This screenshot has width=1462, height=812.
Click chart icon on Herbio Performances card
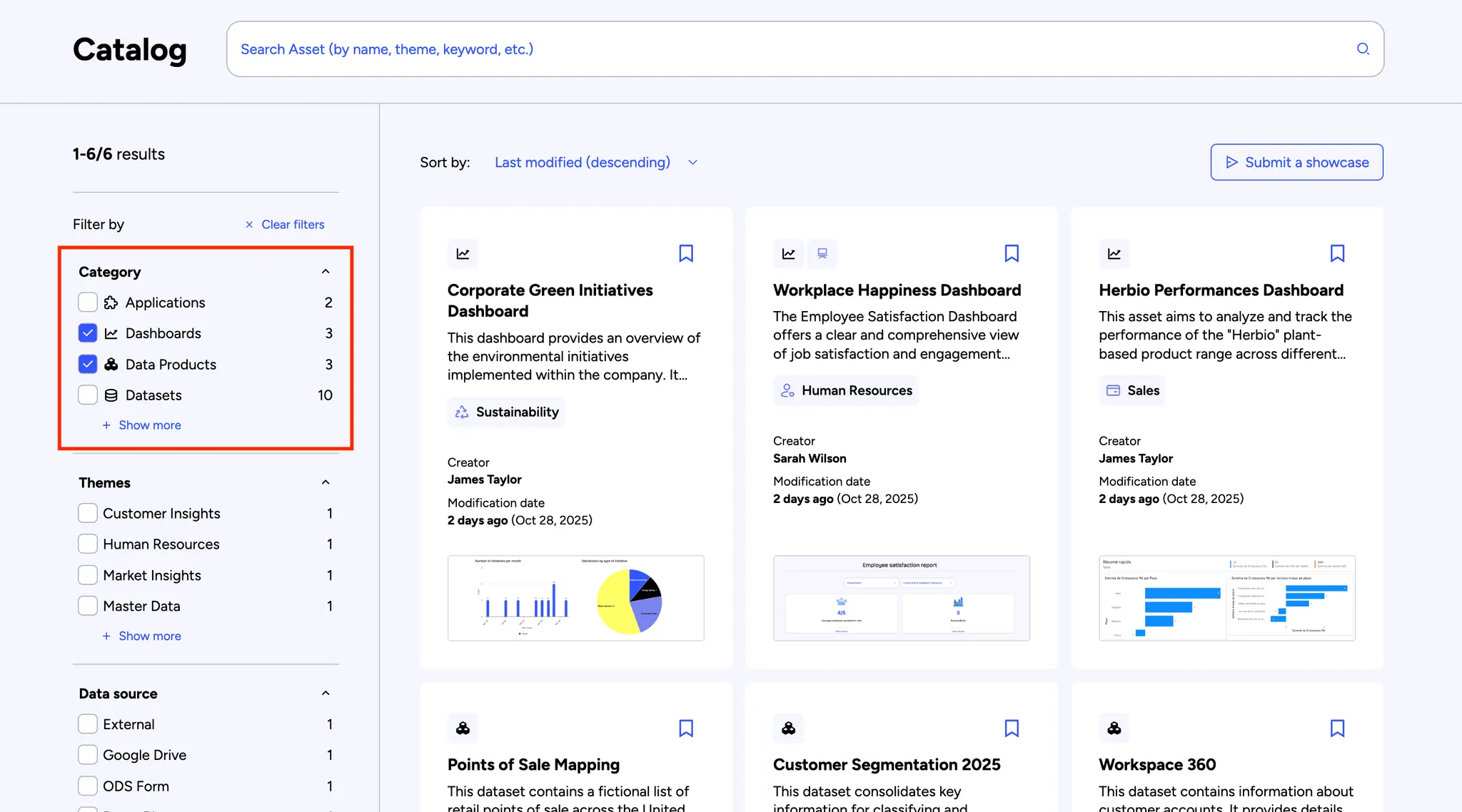[x=1114, y=253]
